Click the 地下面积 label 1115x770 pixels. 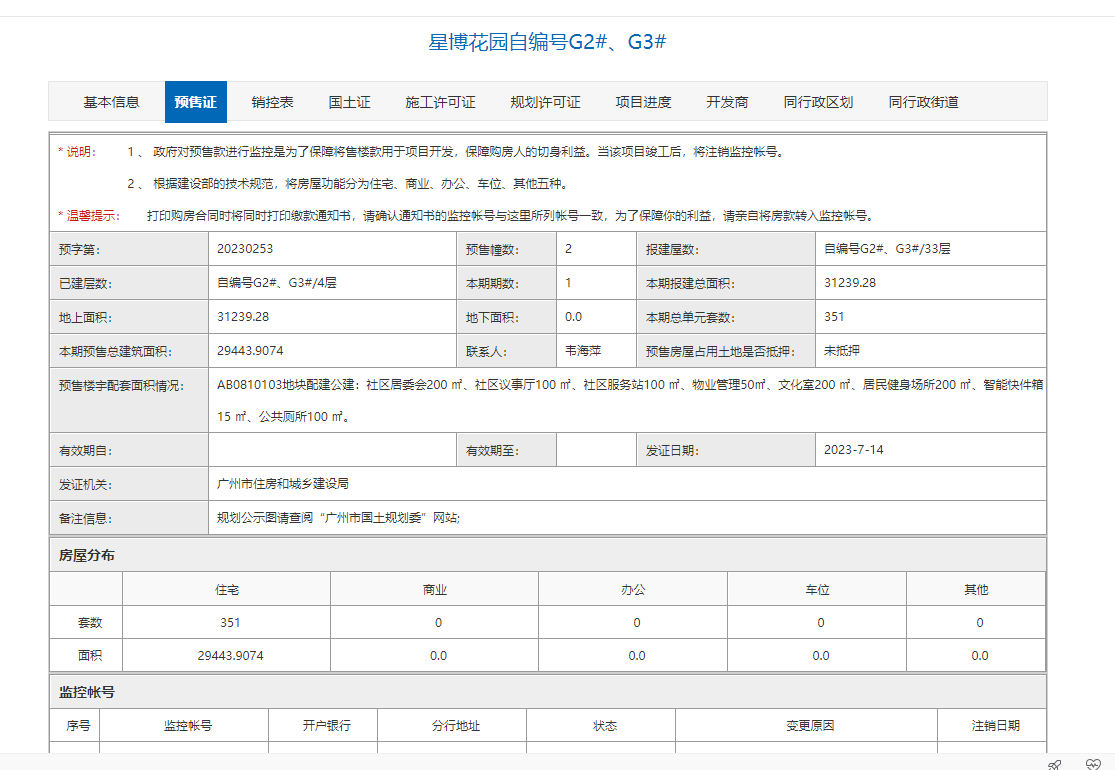point(492,318)
